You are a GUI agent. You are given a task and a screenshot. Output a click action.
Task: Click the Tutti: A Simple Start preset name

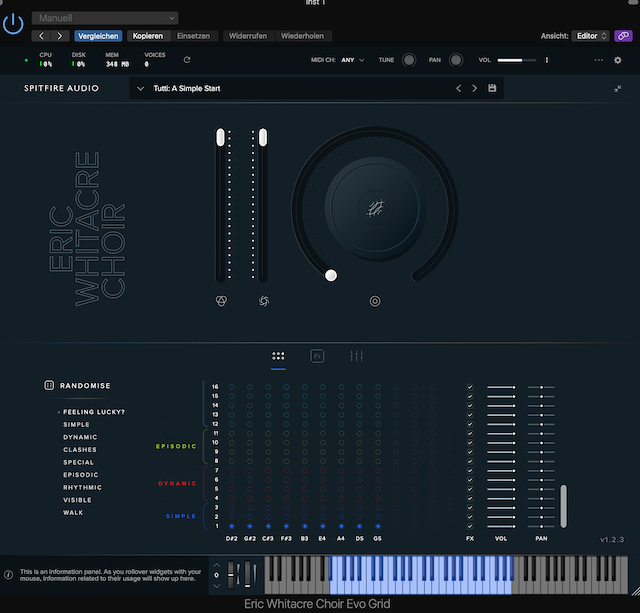point(187,88)
